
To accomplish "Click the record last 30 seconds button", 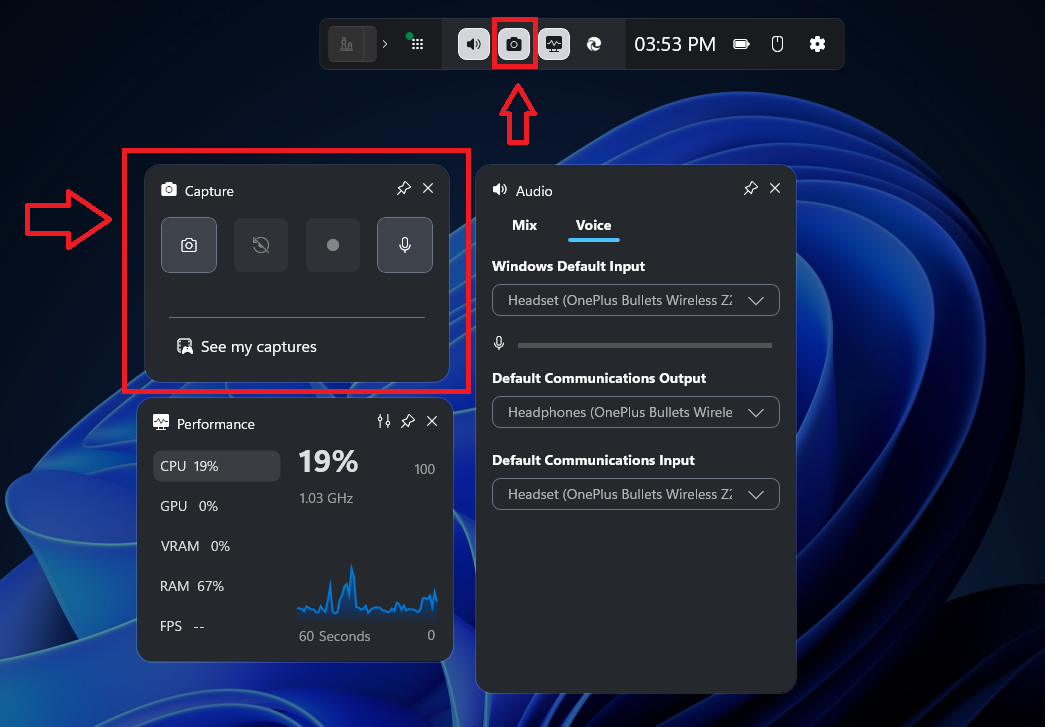I will [x=261, y=245].
